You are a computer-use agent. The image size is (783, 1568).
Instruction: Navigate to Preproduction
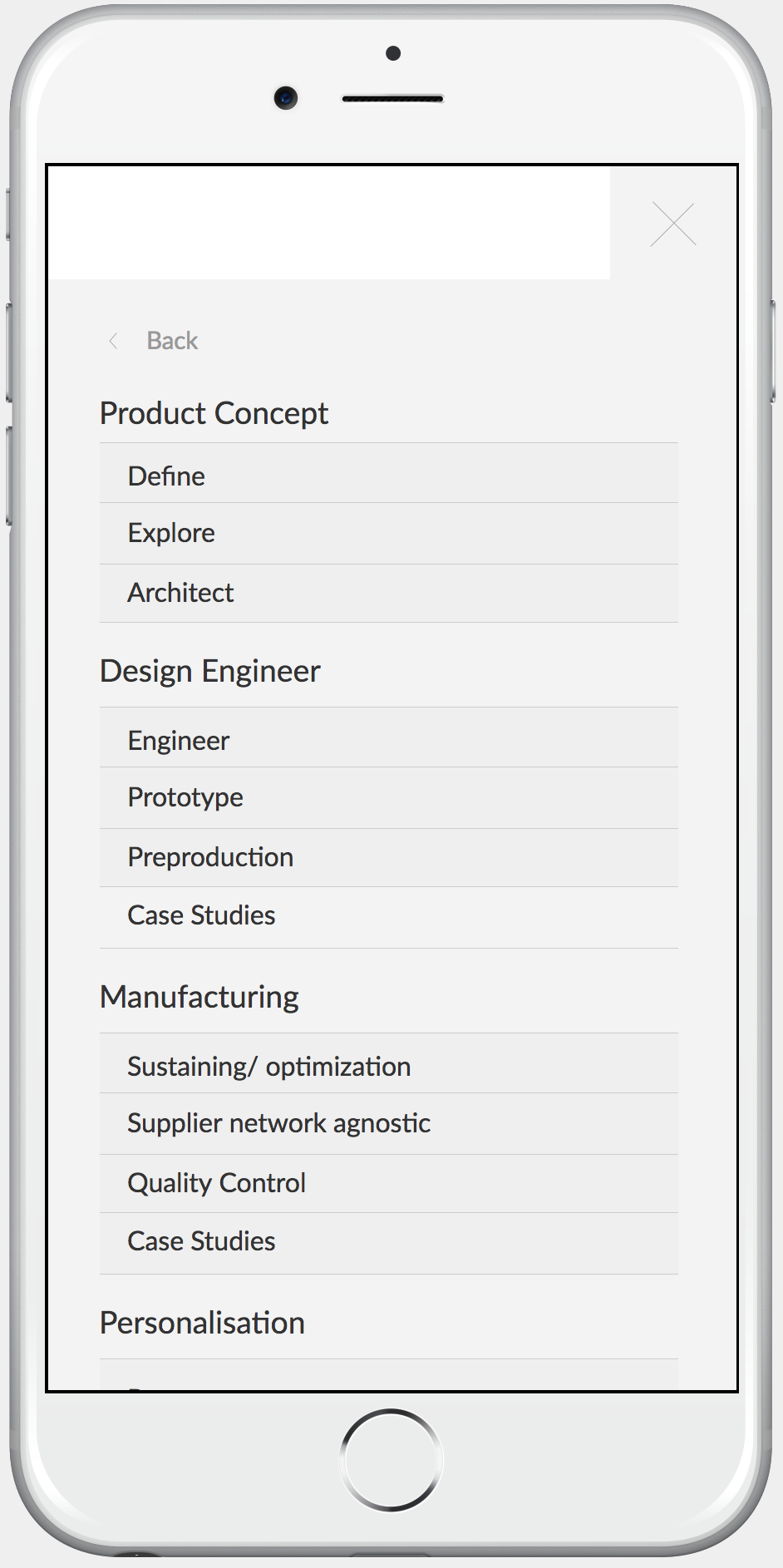pyautogui.click(x=210, y=857)
